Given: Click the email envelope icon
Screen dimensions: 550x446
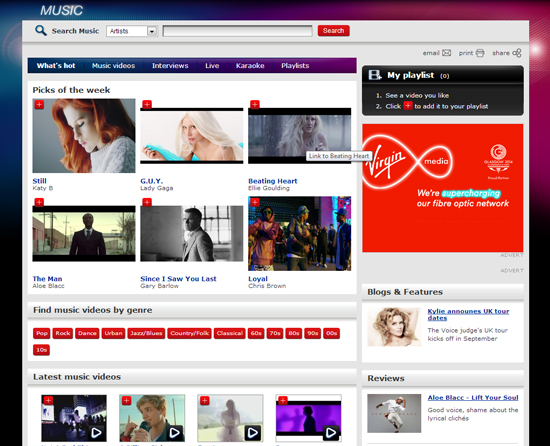Looking at the screenshot, I should [x=447, y=53].
